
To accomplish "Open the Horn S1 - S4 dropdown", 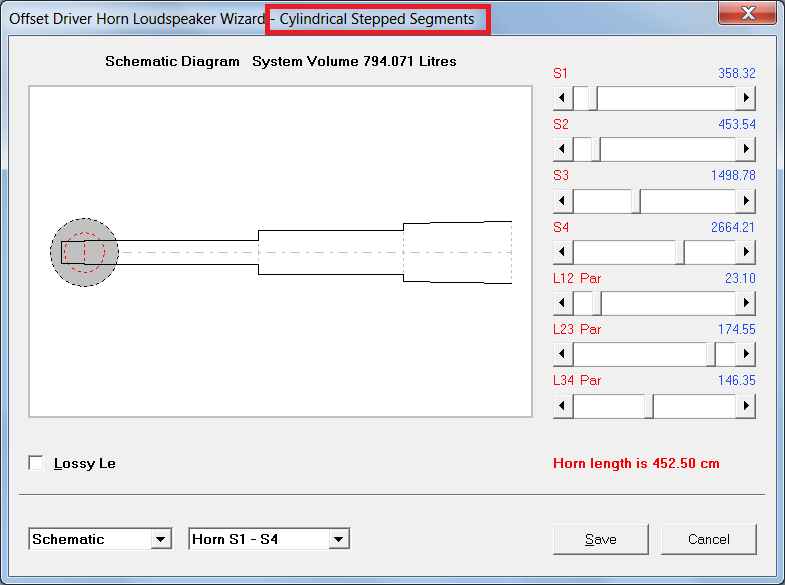I will (338, 539).
